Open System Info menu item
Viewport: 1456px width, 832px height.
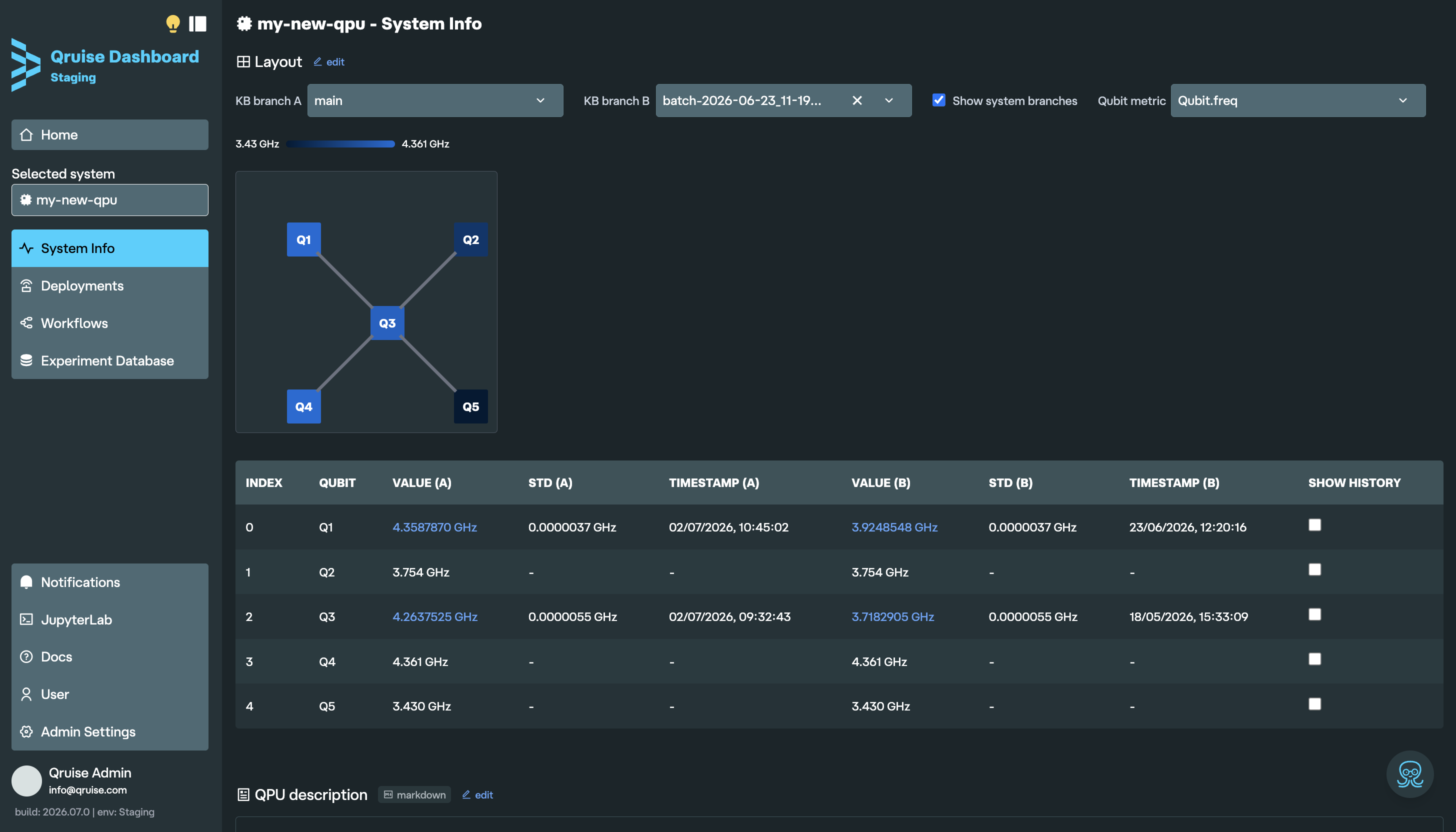109,248
